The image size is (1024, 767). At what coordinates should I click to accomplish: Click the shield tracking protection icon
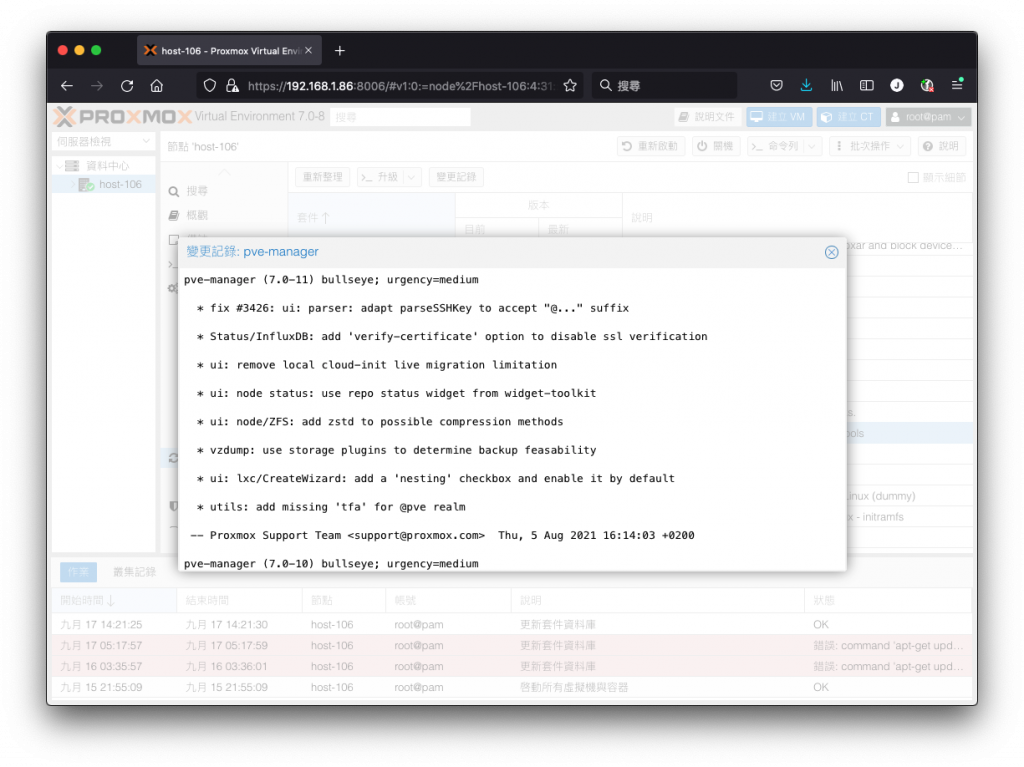[x=210, y=86]
